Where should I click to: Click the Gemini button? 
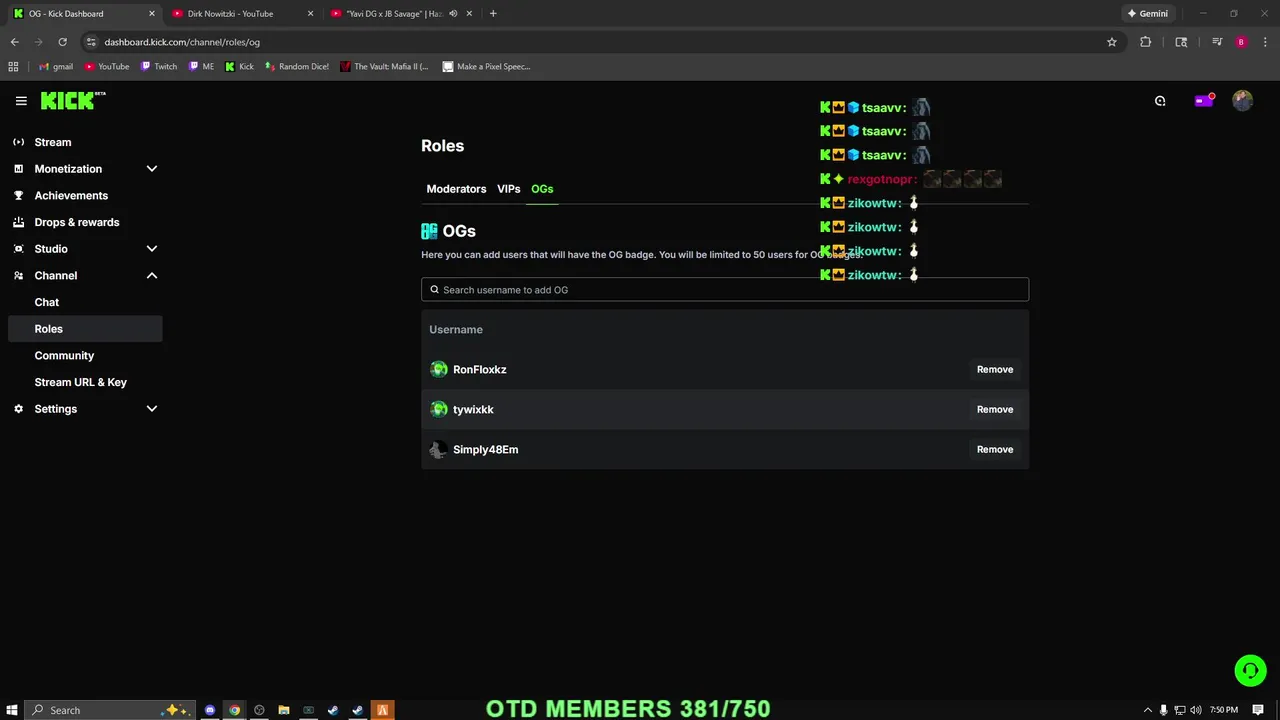point(1147,14)
